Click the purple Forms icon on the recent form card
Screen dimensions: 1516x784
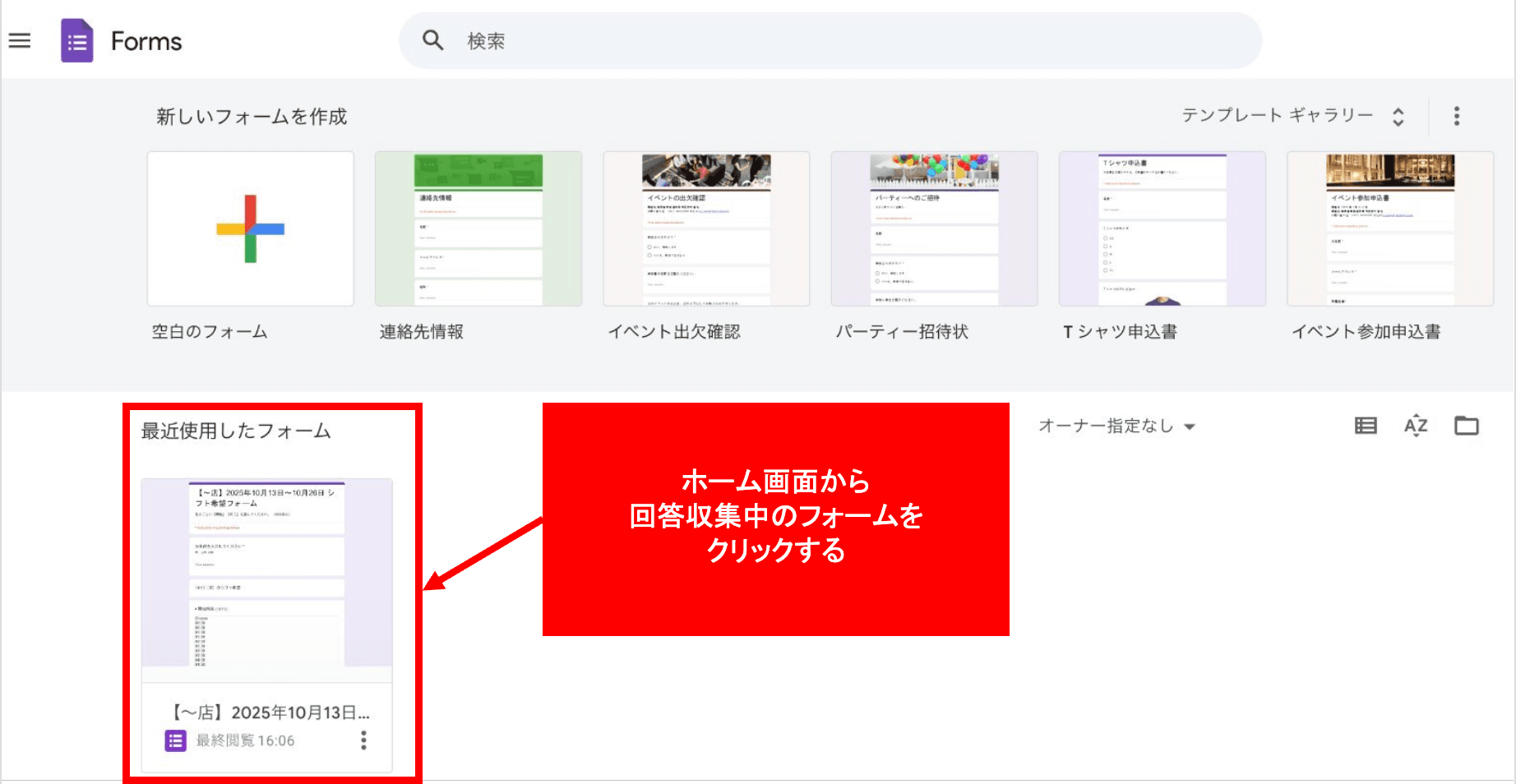coord(174,740)
